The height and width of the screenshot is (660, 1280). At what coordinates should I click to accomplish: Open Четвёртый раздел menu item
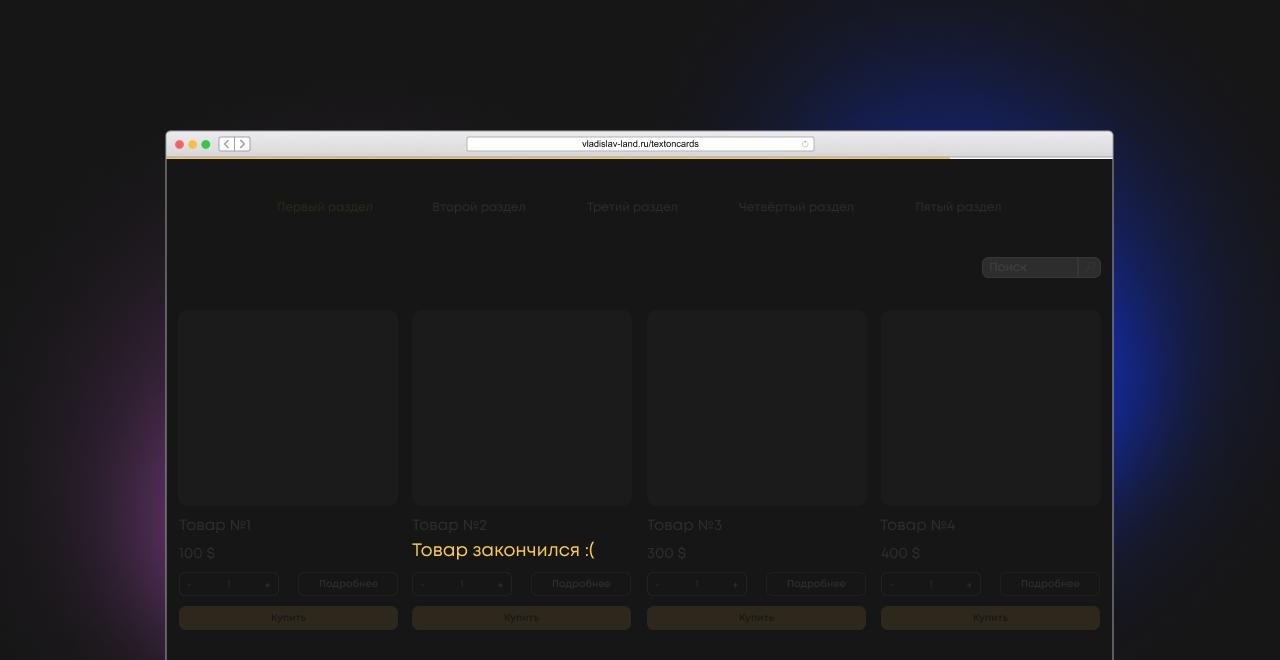(796, 207)
